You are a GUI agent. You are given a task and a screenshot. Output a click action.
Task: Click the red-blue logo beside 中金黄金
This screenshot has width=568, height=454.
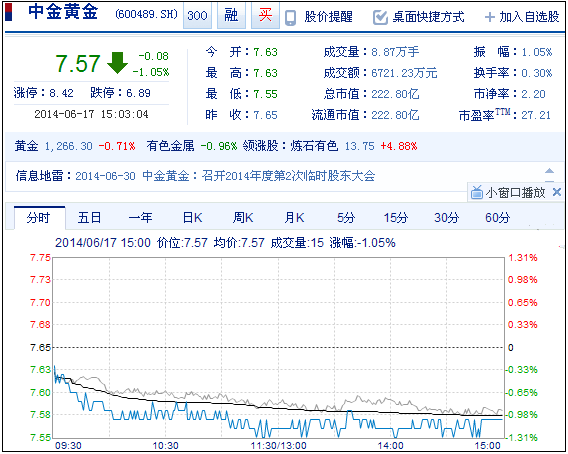[8, 12]
